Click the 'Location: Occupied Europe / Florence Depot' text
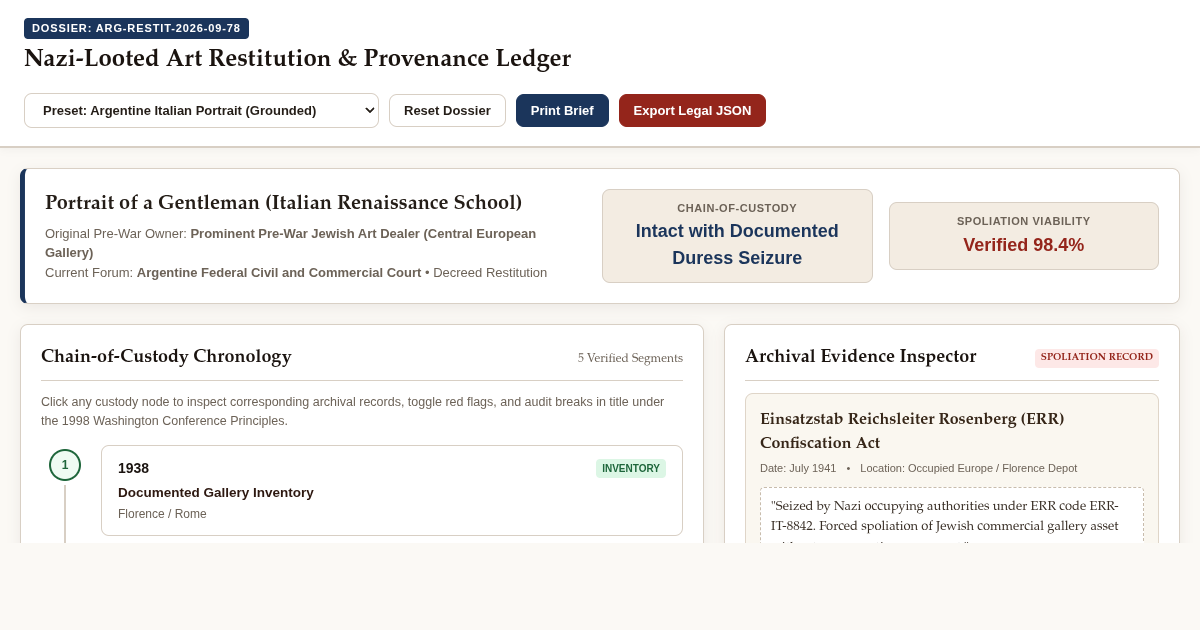Viewport: 1200px width, 630px height. click(x=969, y=468)
